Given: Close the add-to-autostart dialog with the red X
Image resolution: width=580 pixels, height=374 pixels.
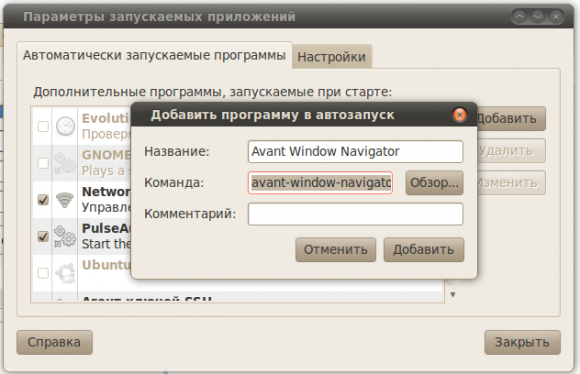Looking at the screenshot, I should tap(459, 115).
